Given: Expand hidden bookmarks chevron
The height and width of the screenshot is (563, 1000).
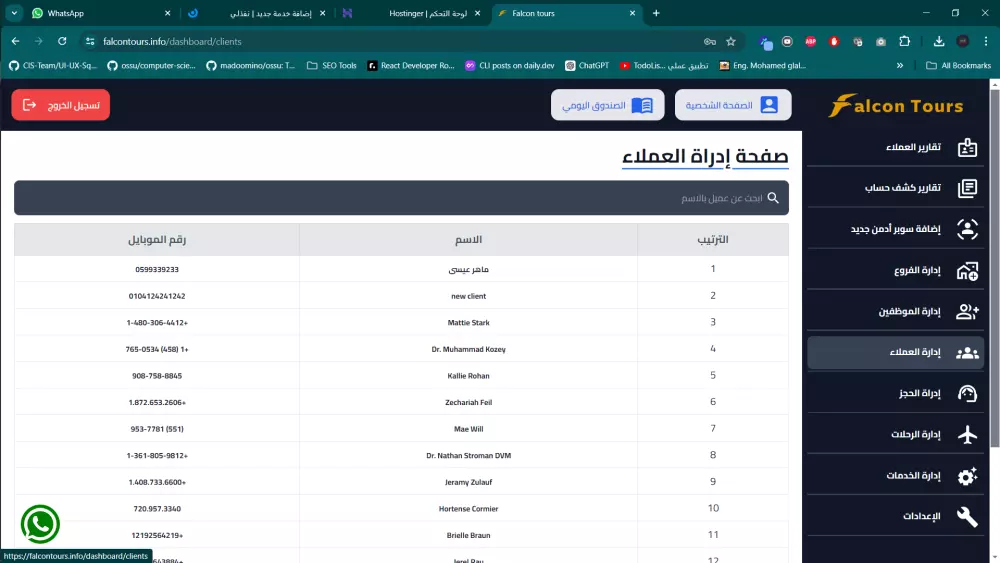Looking at the screenshot, I should 900,65.
